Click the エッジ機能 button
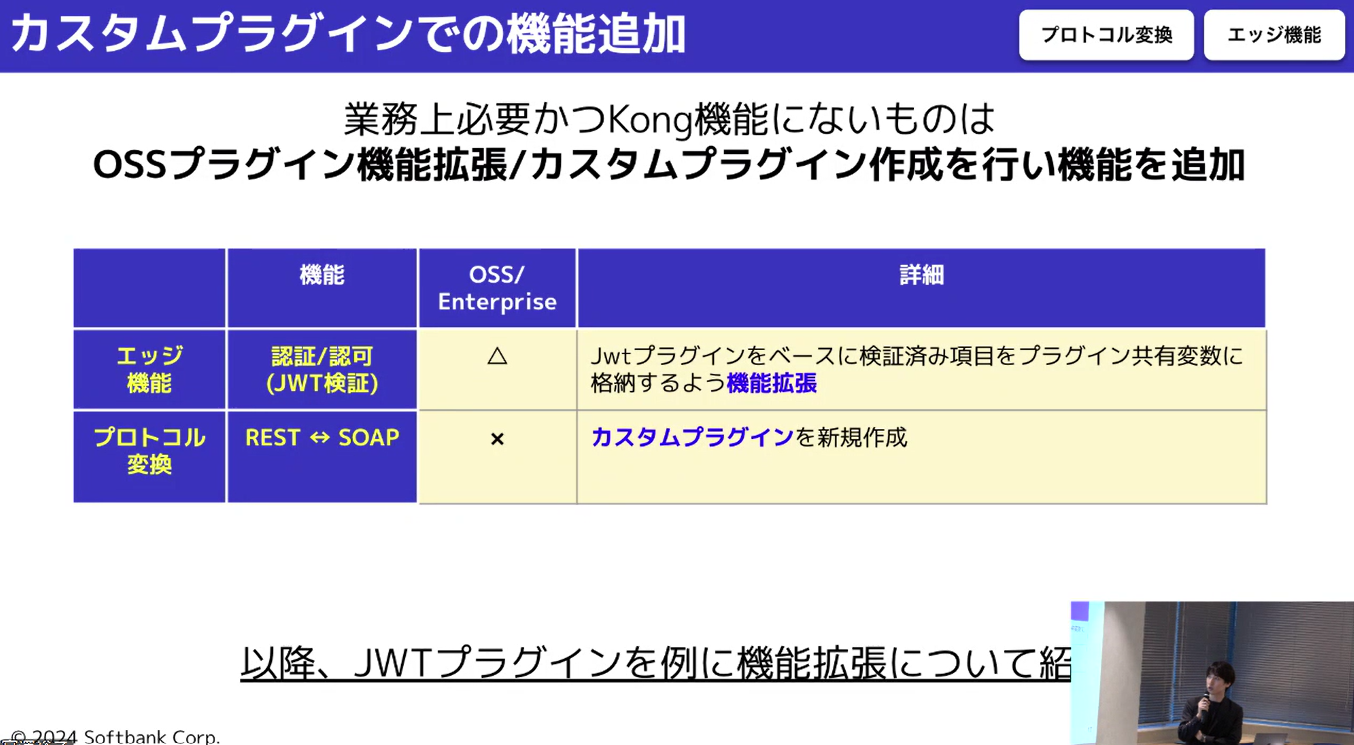 coord(1274,35)
